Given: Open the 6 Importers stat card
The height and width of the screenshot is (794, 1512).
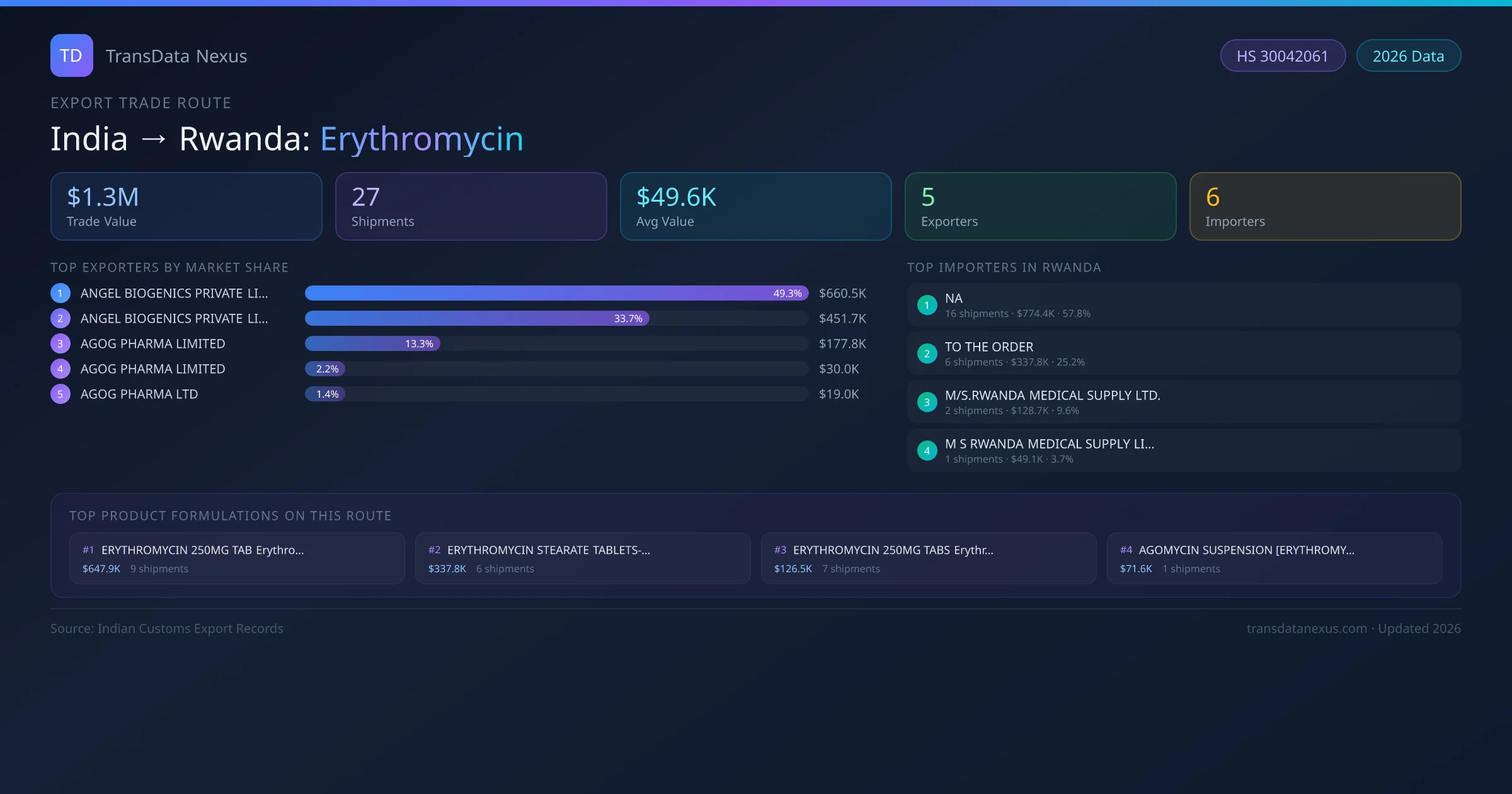Looking at the screenshot, I should (1325, 206).
